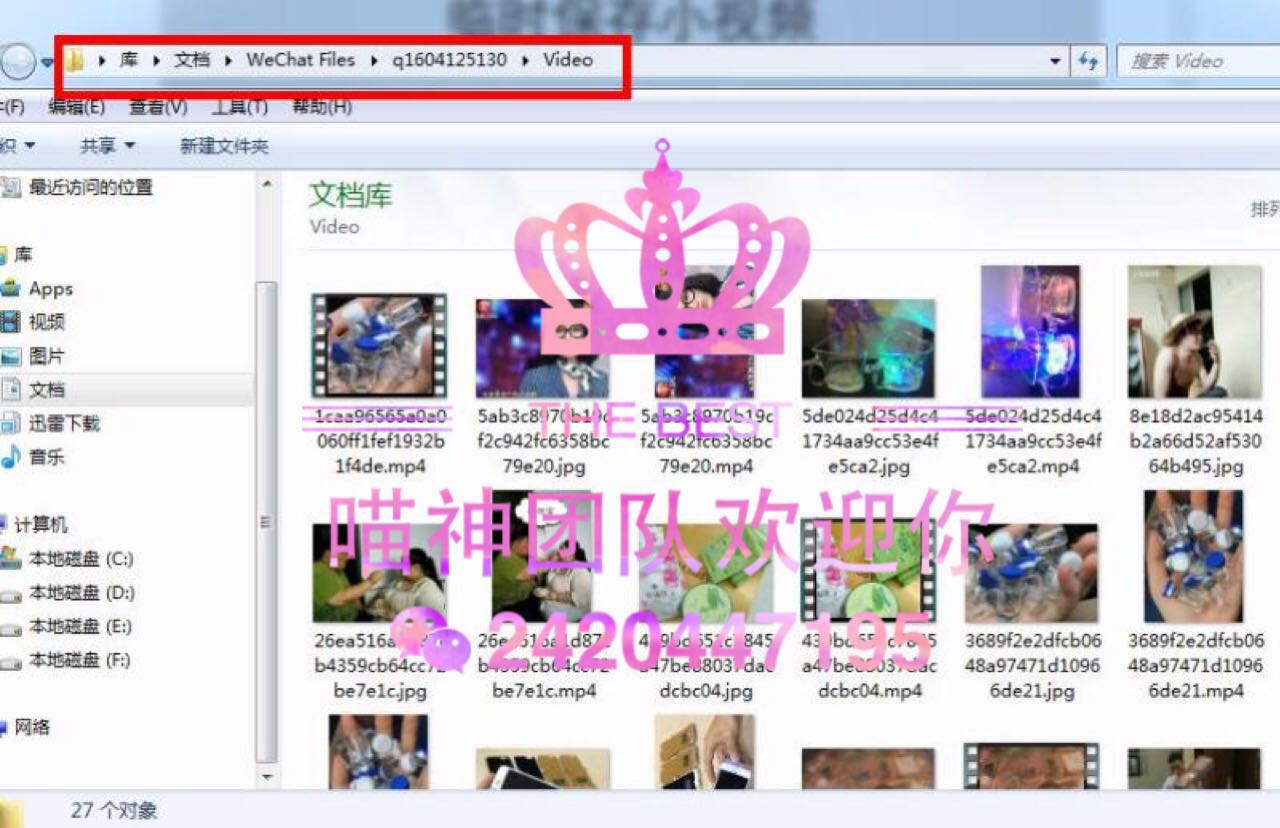Open q1604125130 breadcrumb folder
The height and width of the screenshot is (828, 1280).
pyautogui.click(x=449, y=60)
